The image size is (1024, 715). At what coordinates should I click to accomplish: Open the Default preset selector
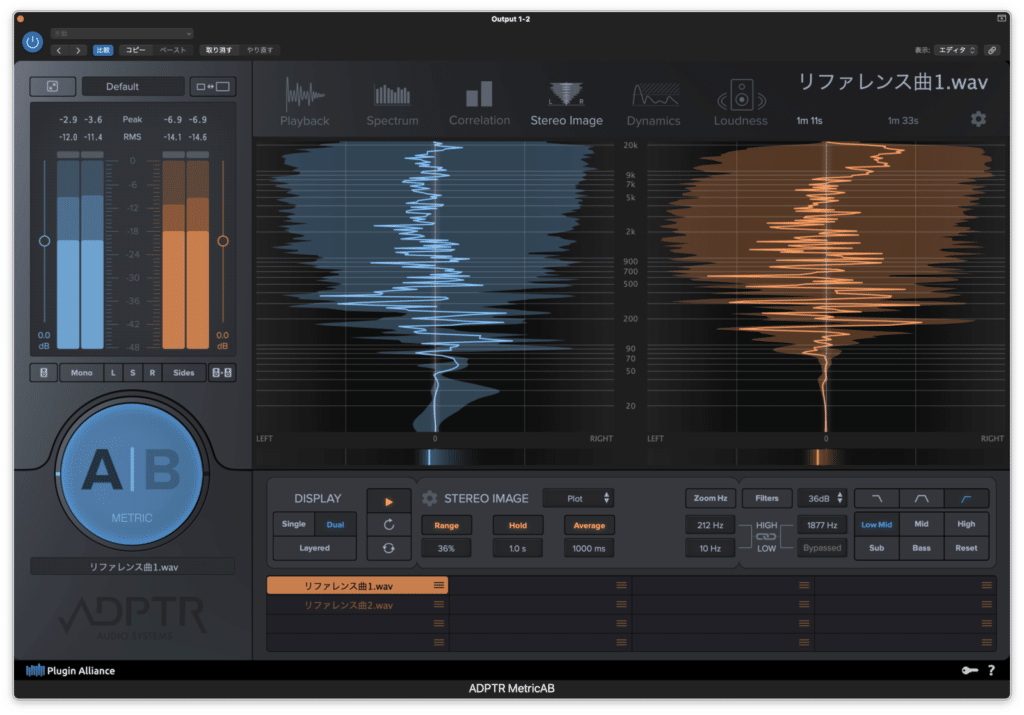(133, 86)
